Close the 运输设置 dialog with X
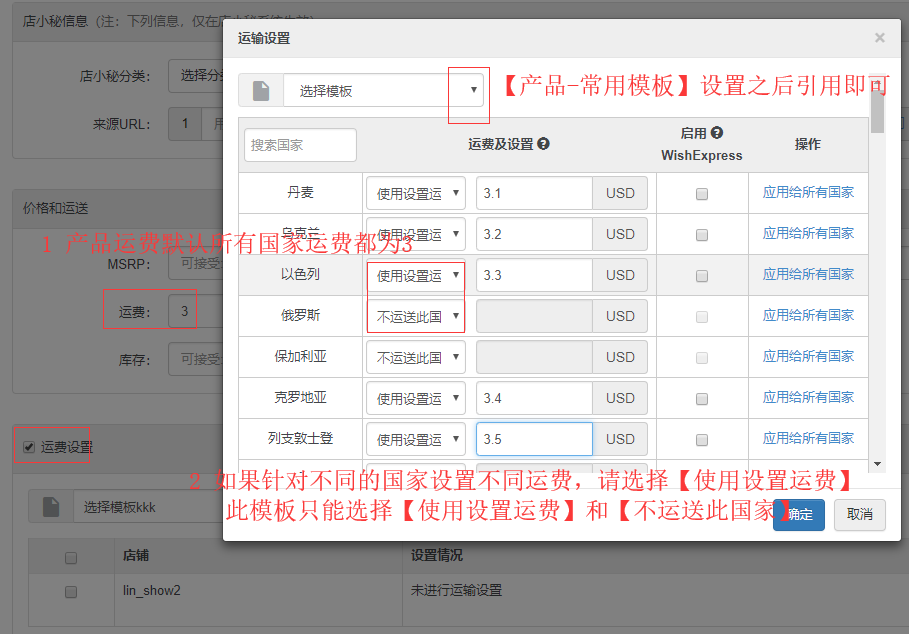Screen dimensions: 909x634 coord(879,38)
